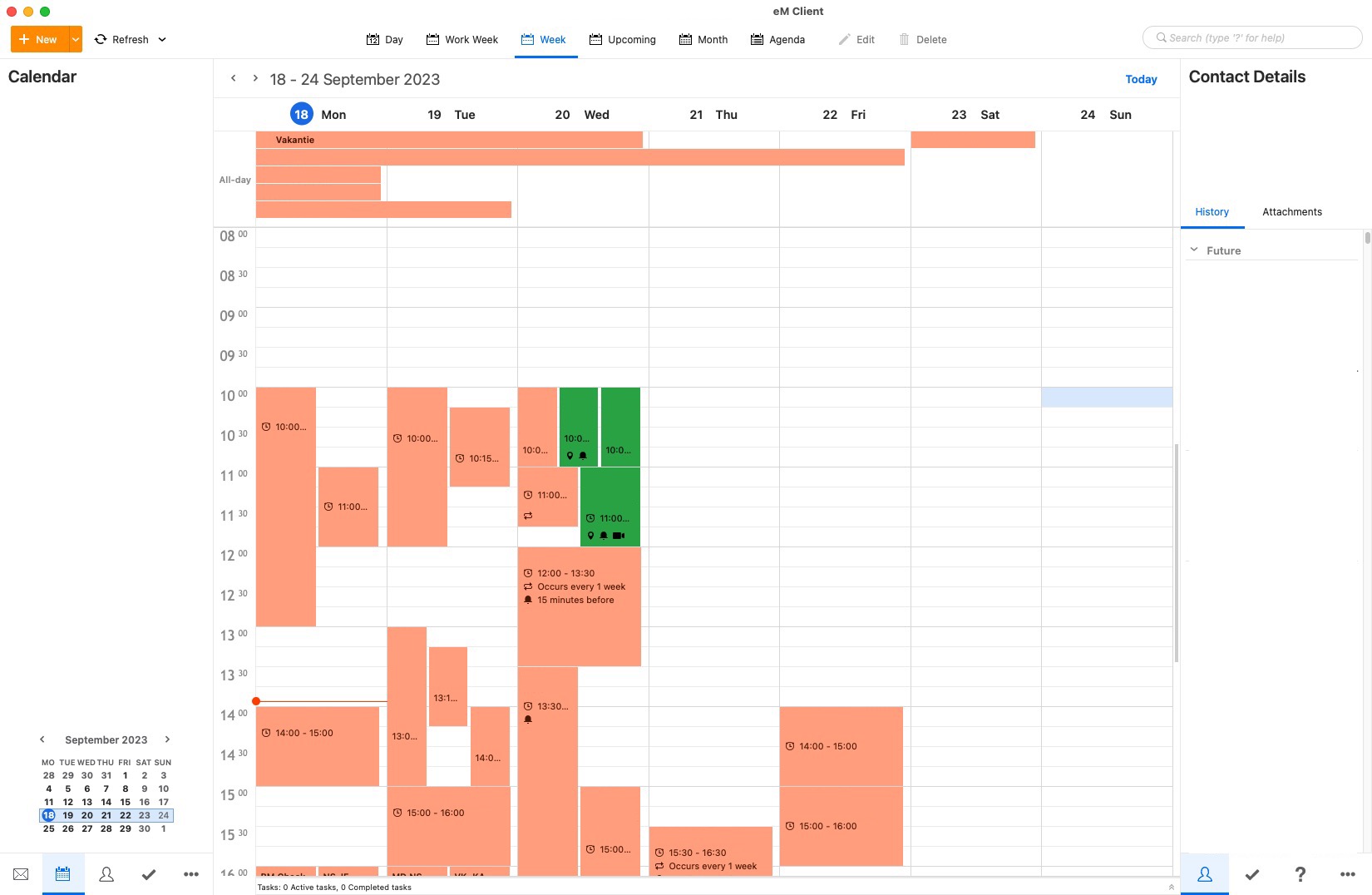The image size is (1372, 895).
Task: Select the Vakantie all-day event
Action: 449,140
